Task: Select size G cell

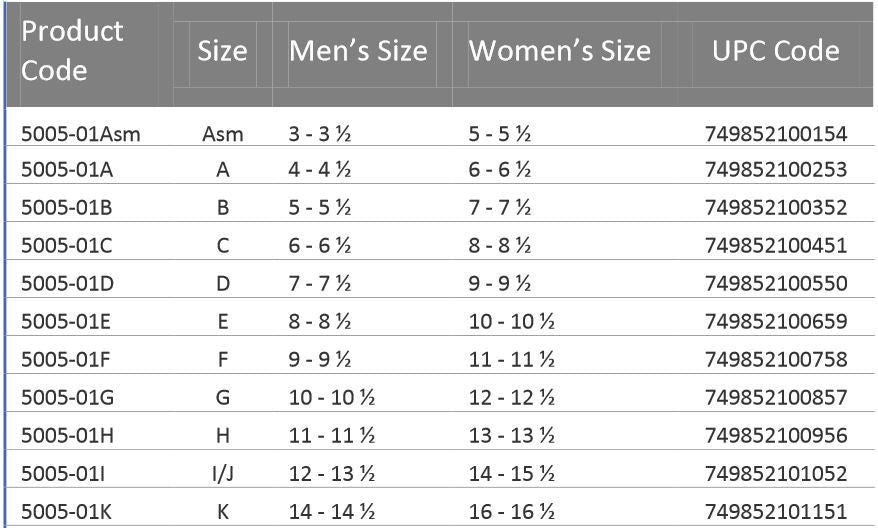Action: (223, 398)
